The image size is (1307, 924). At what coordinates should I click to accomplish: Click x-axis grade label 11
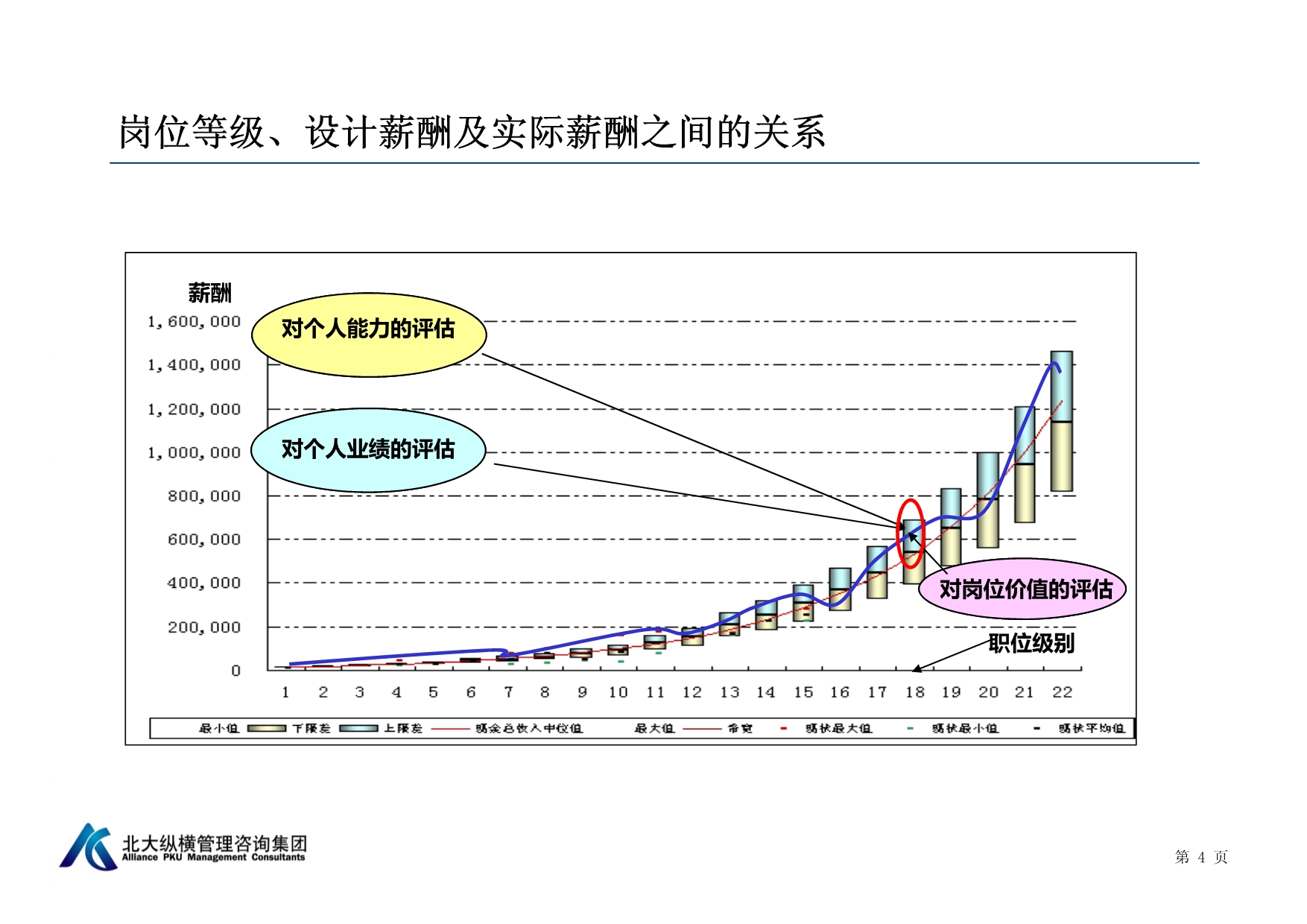[655, 692]
